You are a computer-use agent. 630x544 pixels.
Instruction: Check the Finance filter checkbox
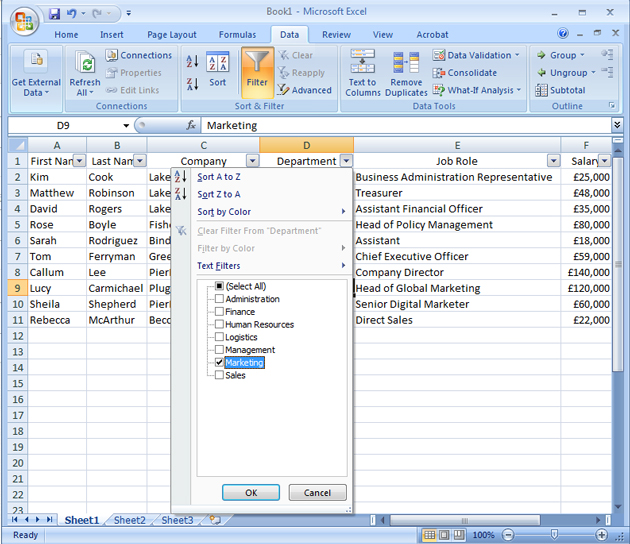219,312
